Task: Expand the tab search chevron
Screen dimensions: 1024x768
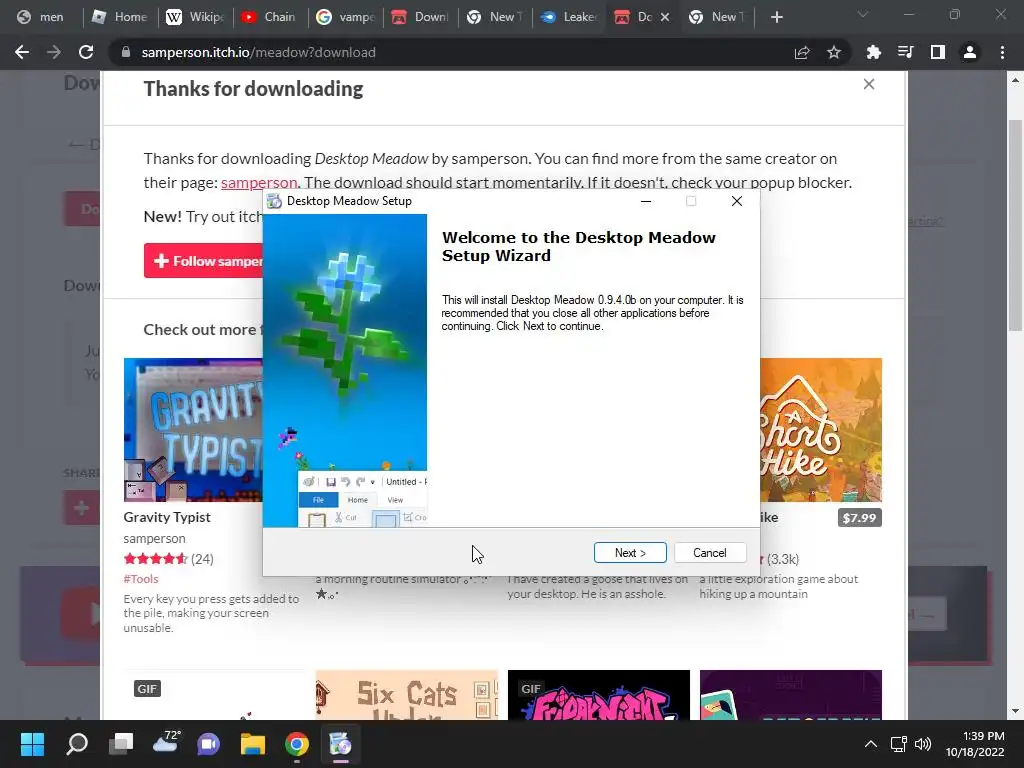Action: coord(863,14)
